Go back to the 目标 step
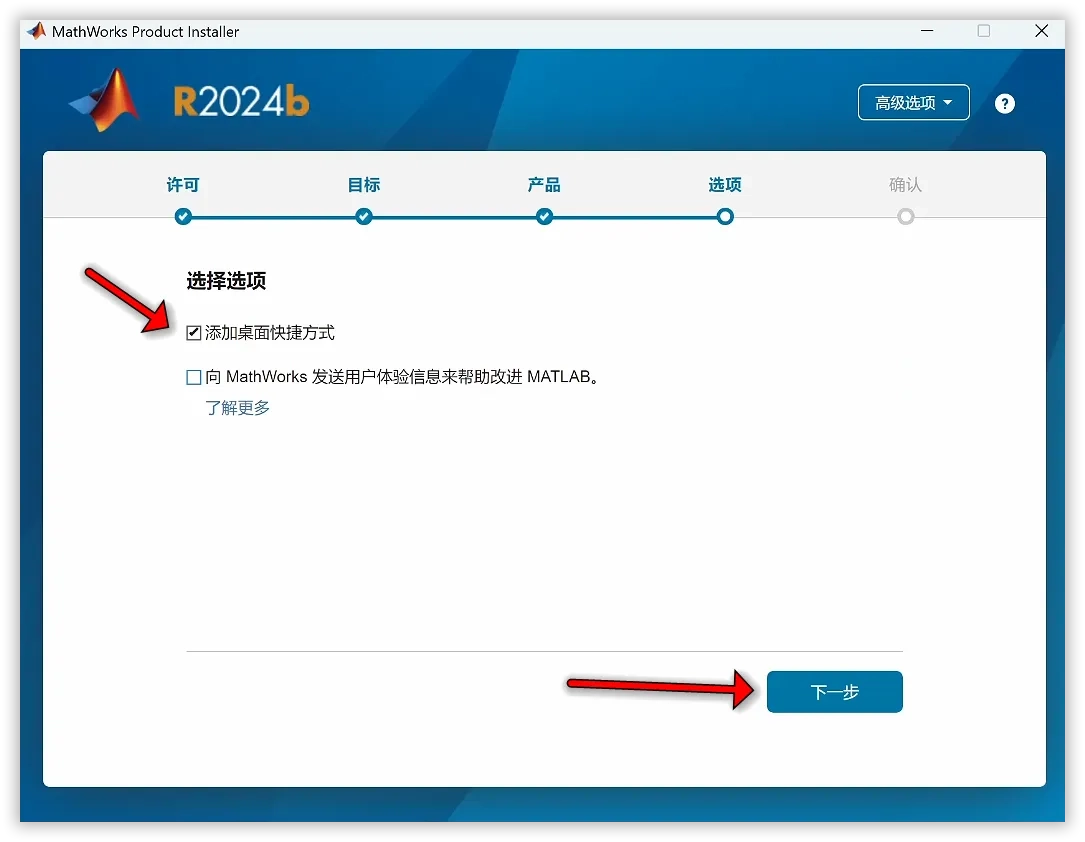This screenshot has height=842, width=1085. click(363, 185)
